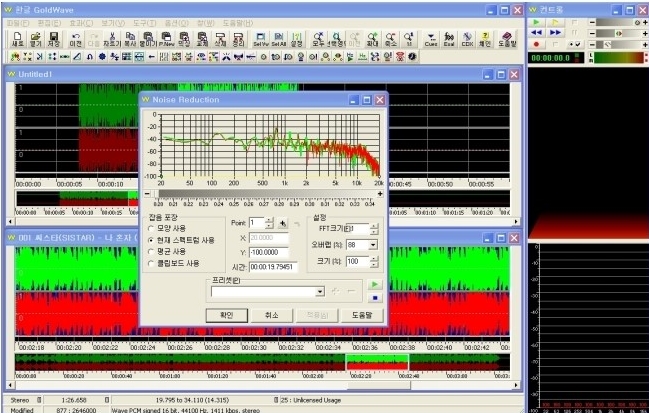The height and width of the screenshot is (413, 649).
Task: Click the 도움말 help book icon
Action: coord(507,39)
